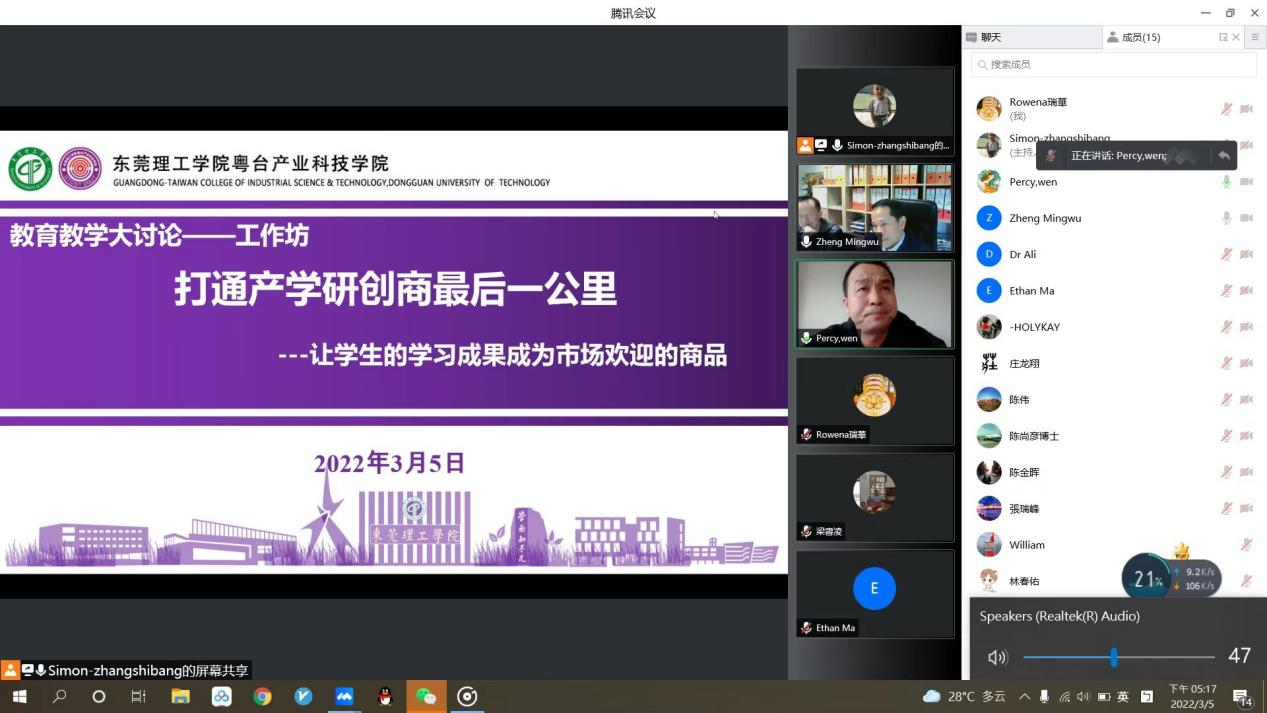Click the speaker mute icon beside volume slider

pyautogui.click(x=997, y=657)
